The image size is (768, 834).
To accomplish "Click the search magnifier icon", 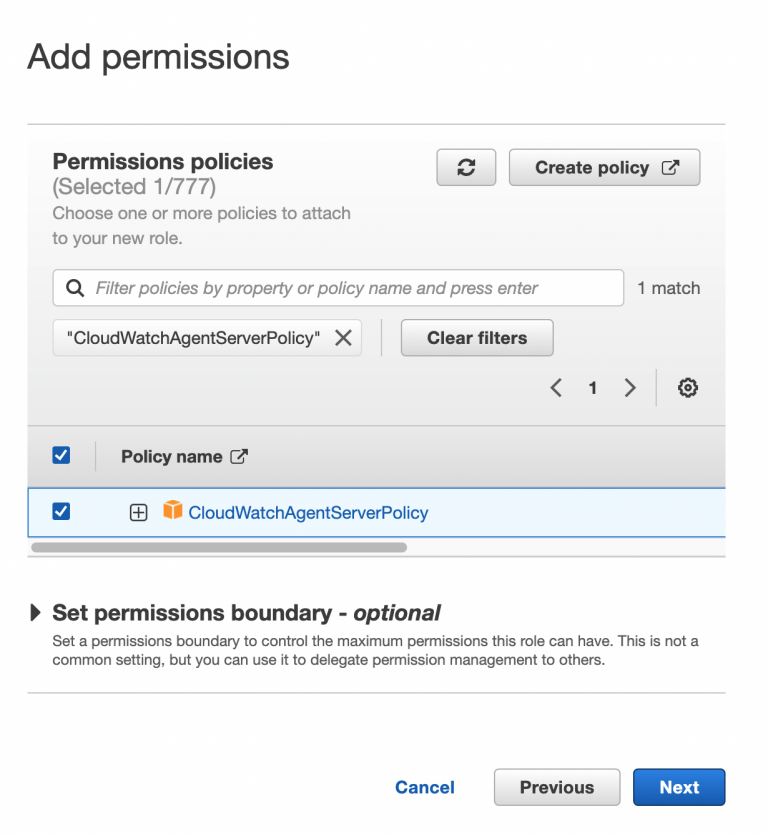I will tap(74, 288).
